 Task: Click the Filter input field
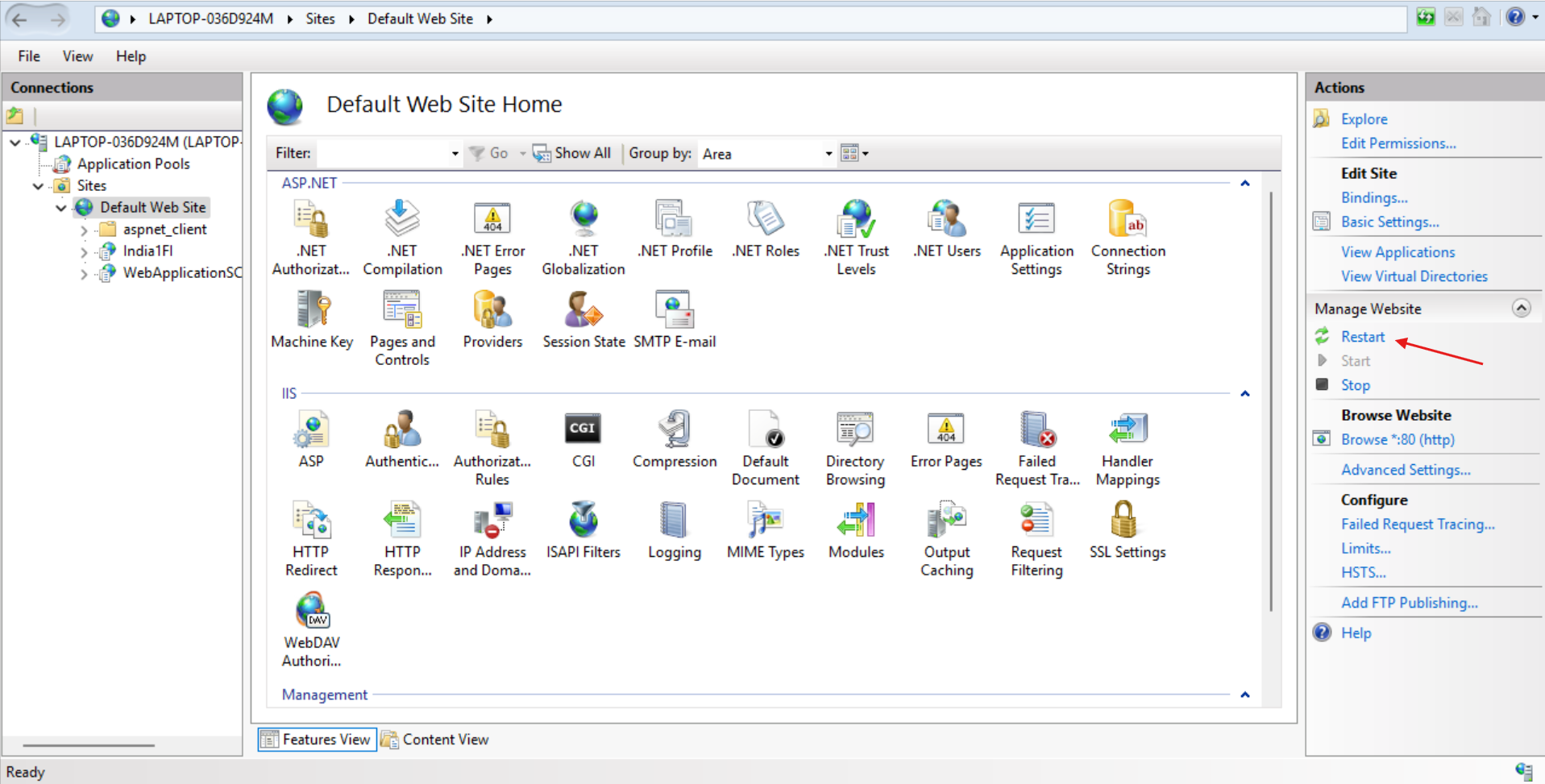tap(383, 154)
